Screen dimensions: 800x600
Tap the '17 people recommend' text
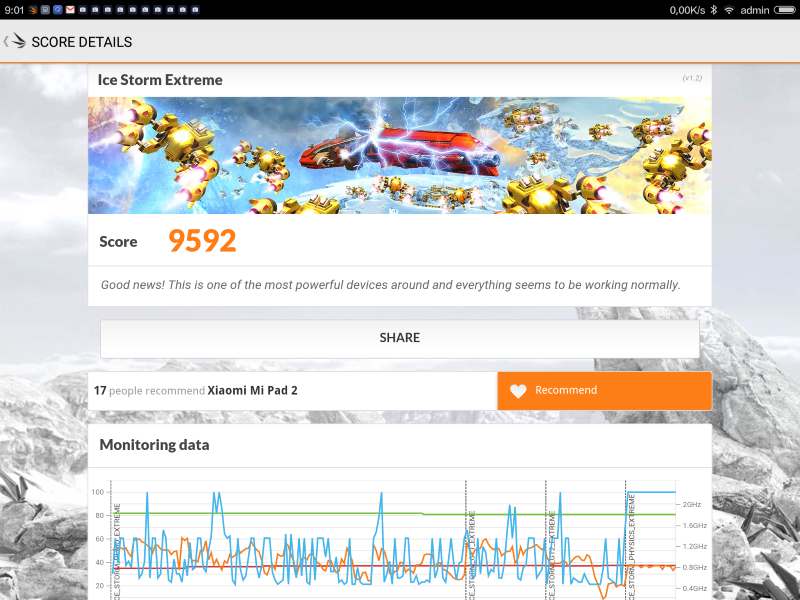point(149,390)
